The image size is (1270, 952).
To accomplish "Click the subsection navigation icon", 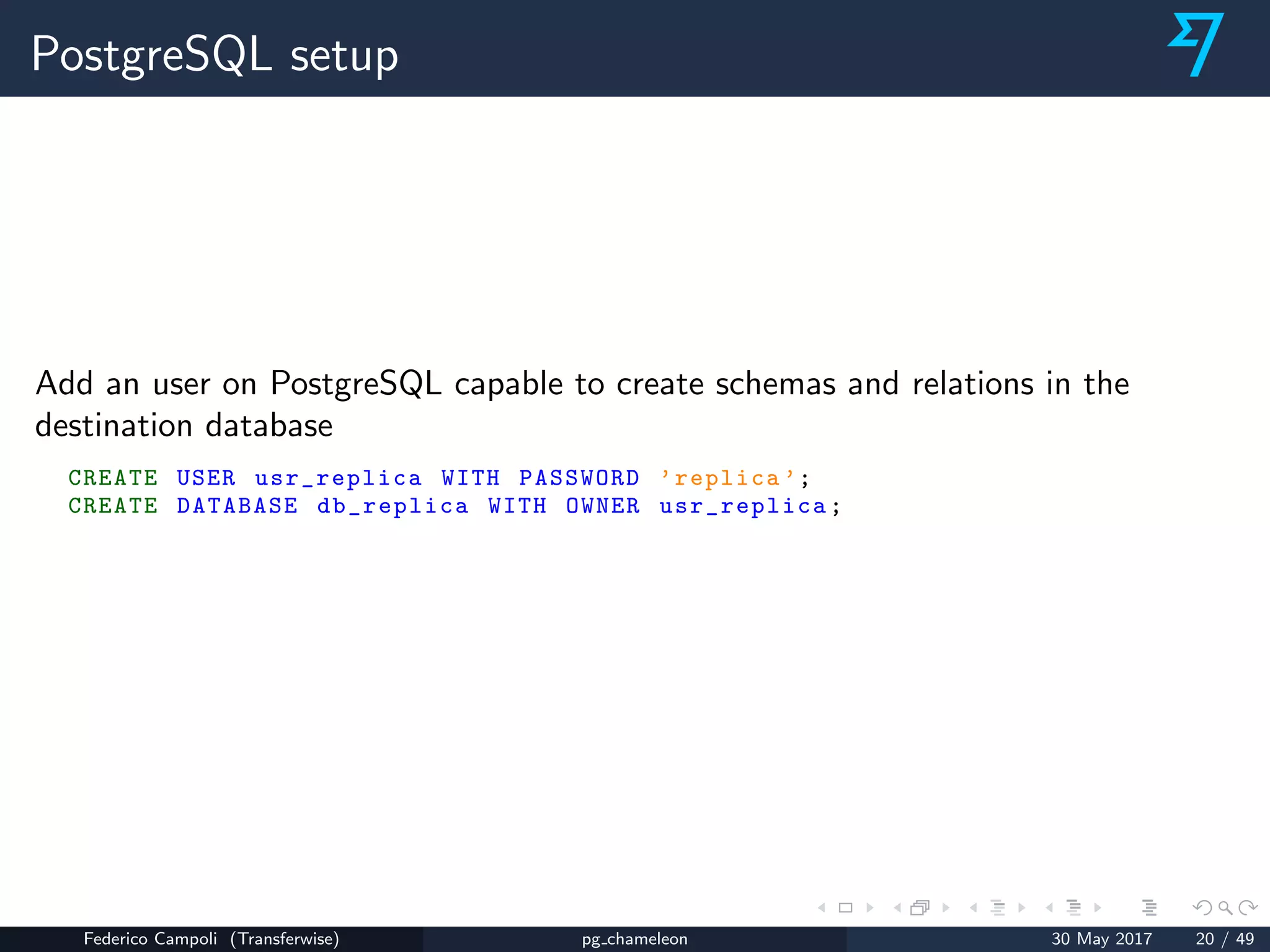I will point(998,907).
